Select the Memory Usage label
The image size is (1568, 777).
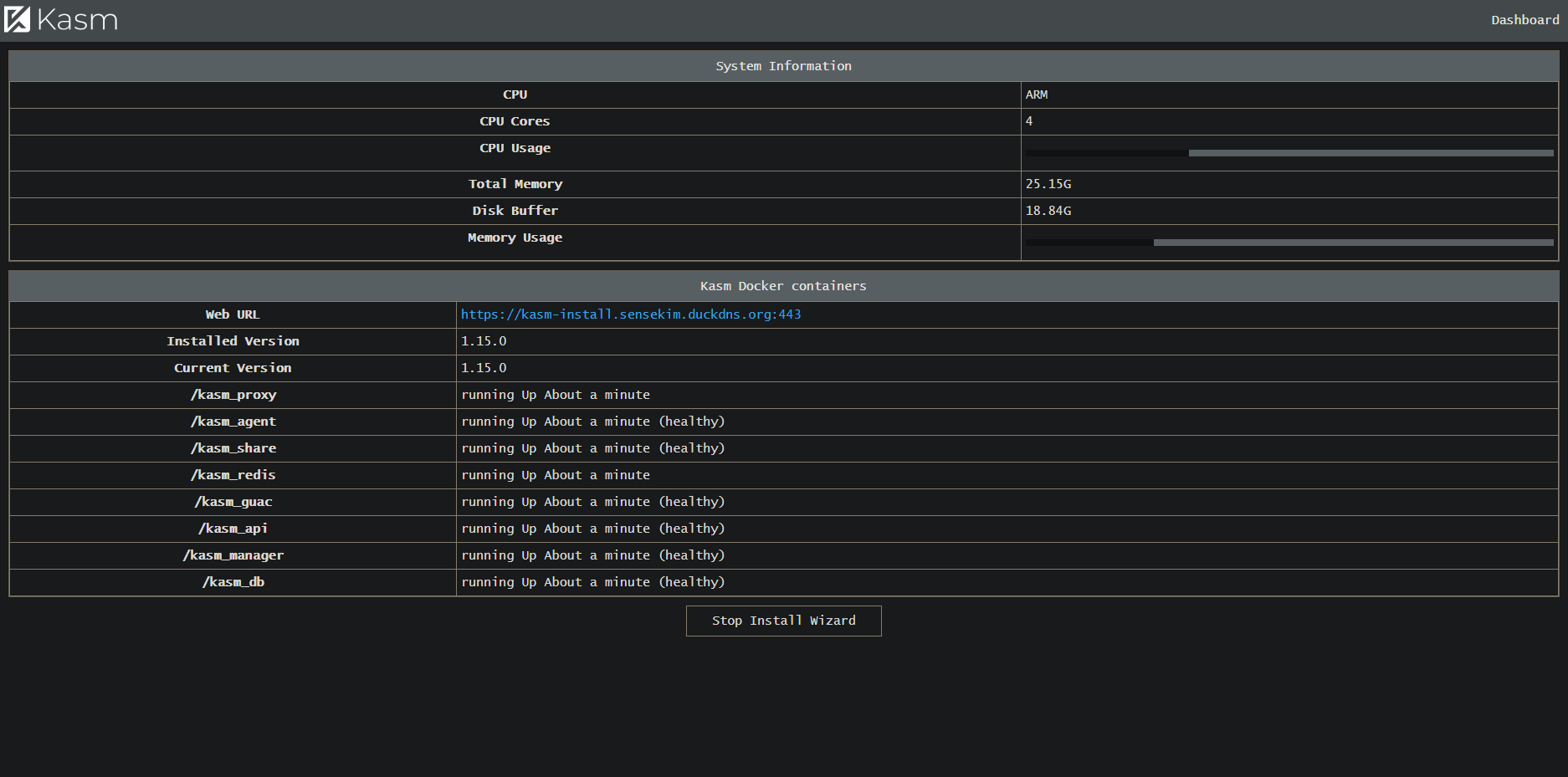pos(515,238)
